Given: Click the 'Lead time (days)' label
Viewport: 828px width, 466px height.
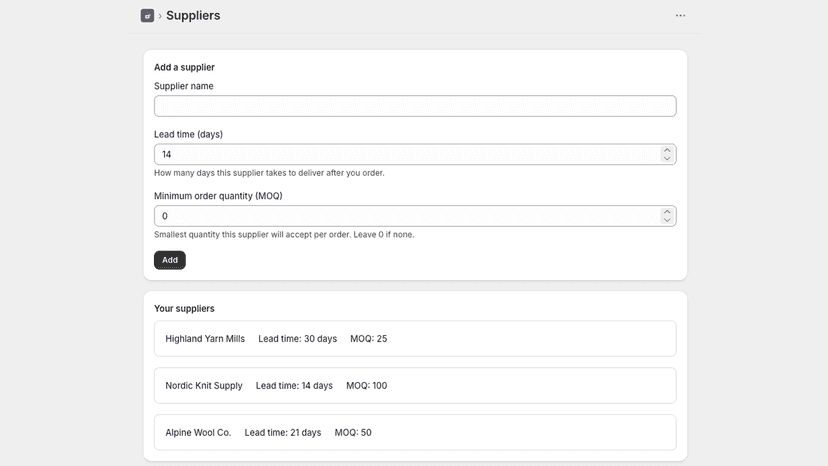Looking at the screenshot, I should pos(189,134).
